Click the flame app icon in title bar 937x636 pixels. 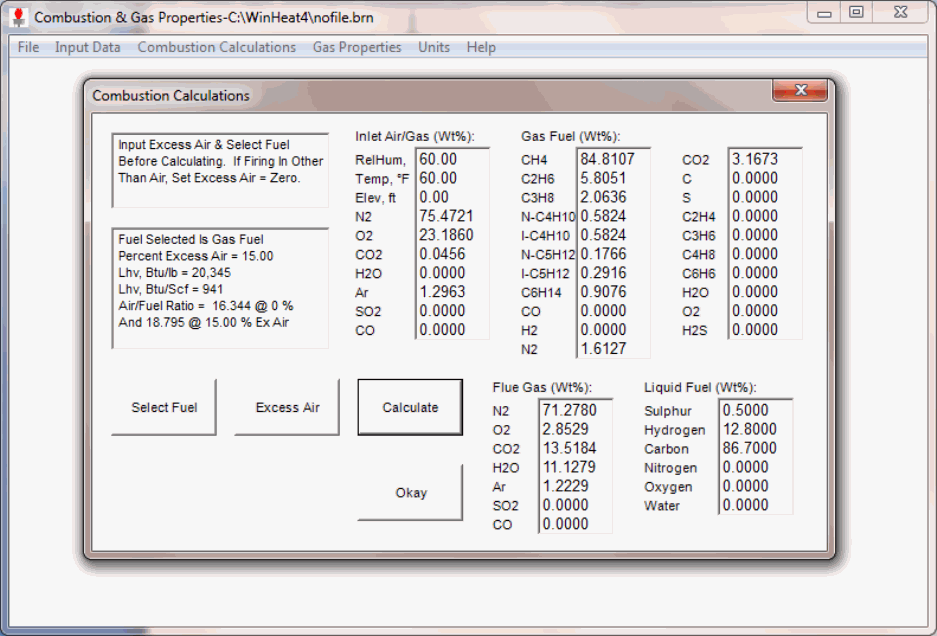[18, 17]
